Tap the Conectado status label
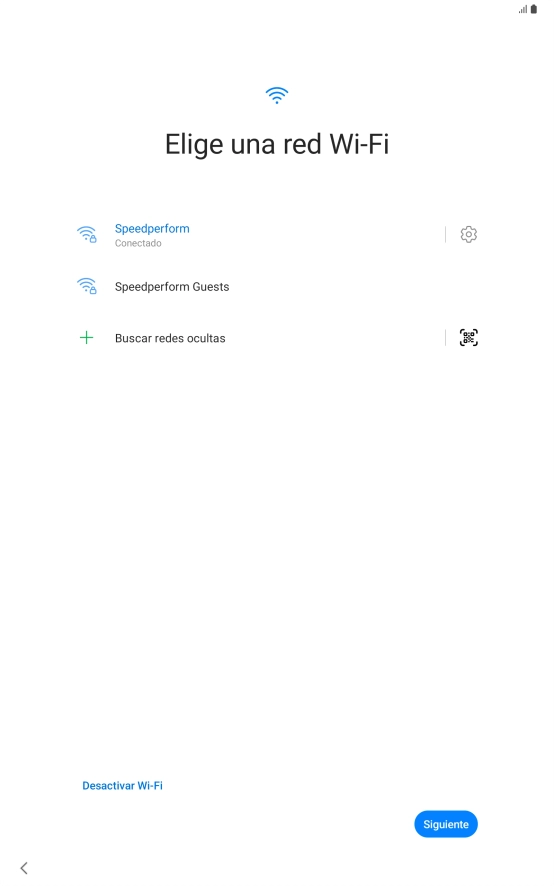The width and height of the screenshot is (554, 886). pos(138,244)
